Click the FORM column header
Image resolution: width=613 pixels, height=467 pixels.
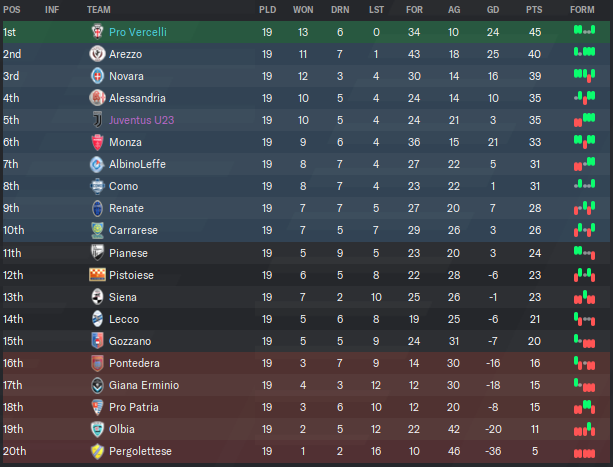(x=582, y=10)
